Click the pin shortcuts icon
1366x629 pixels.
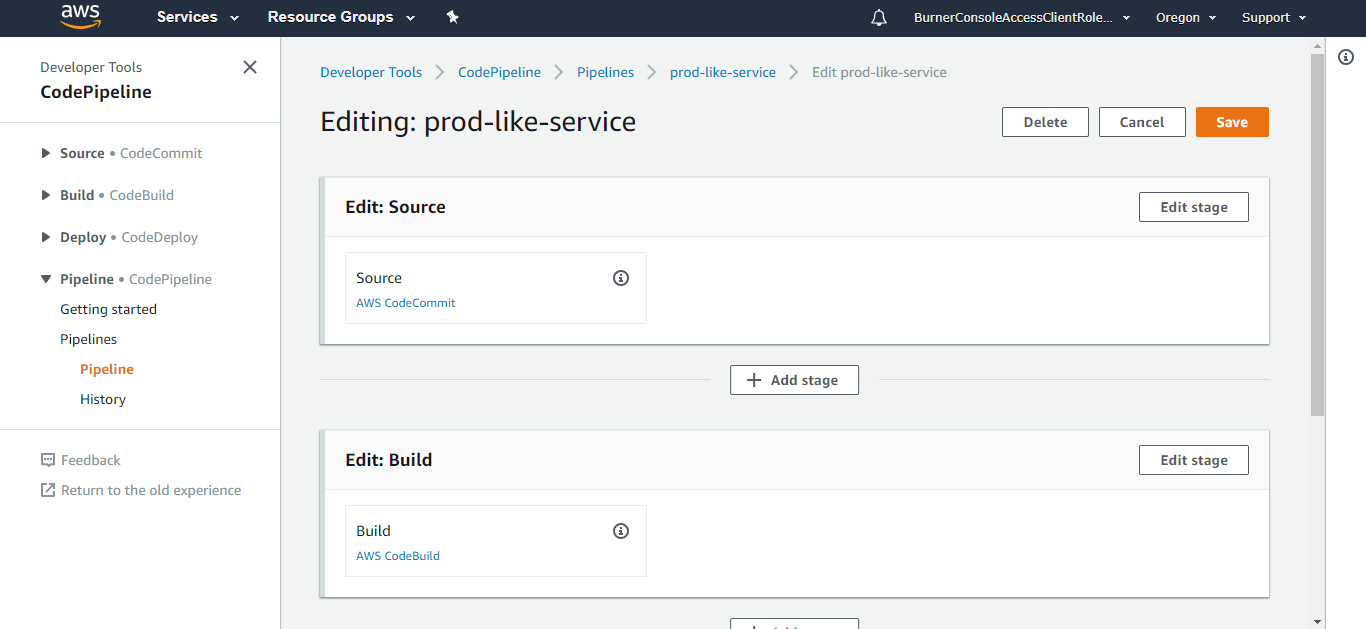tap(453, 17)
